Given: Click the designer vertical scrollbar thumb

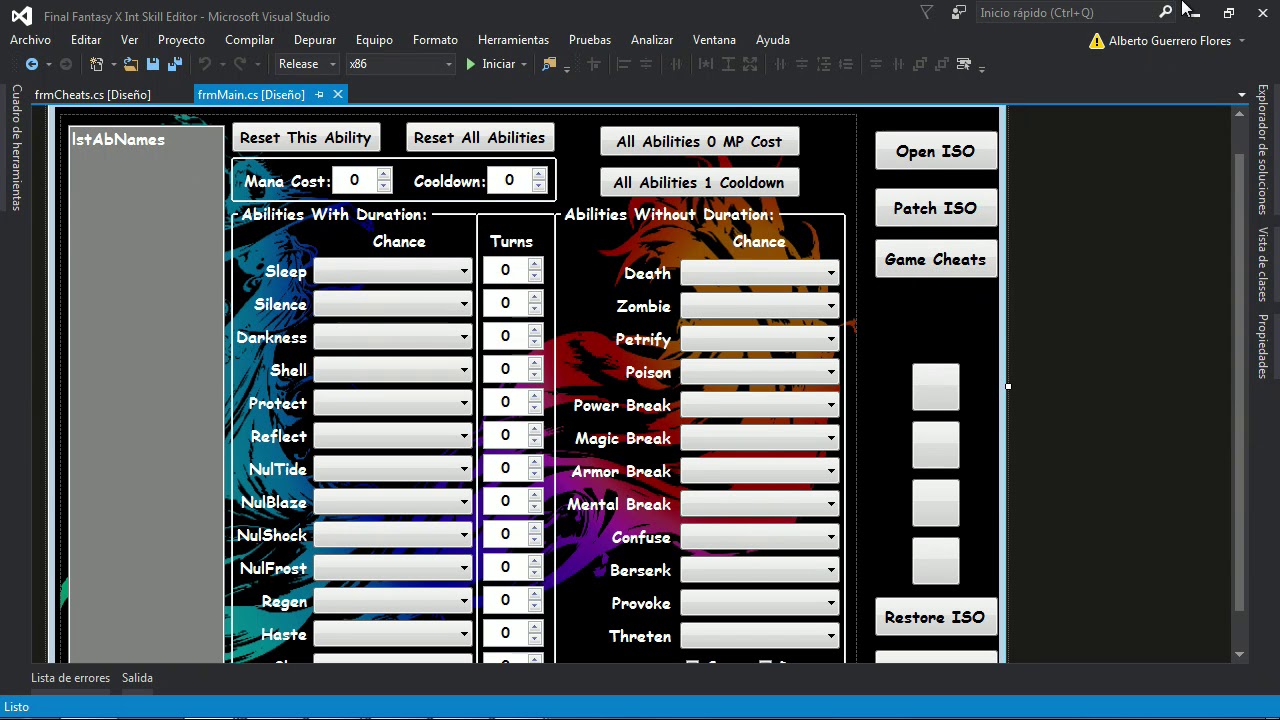Looking at the screenshot, I should (x=1240, y=382).
